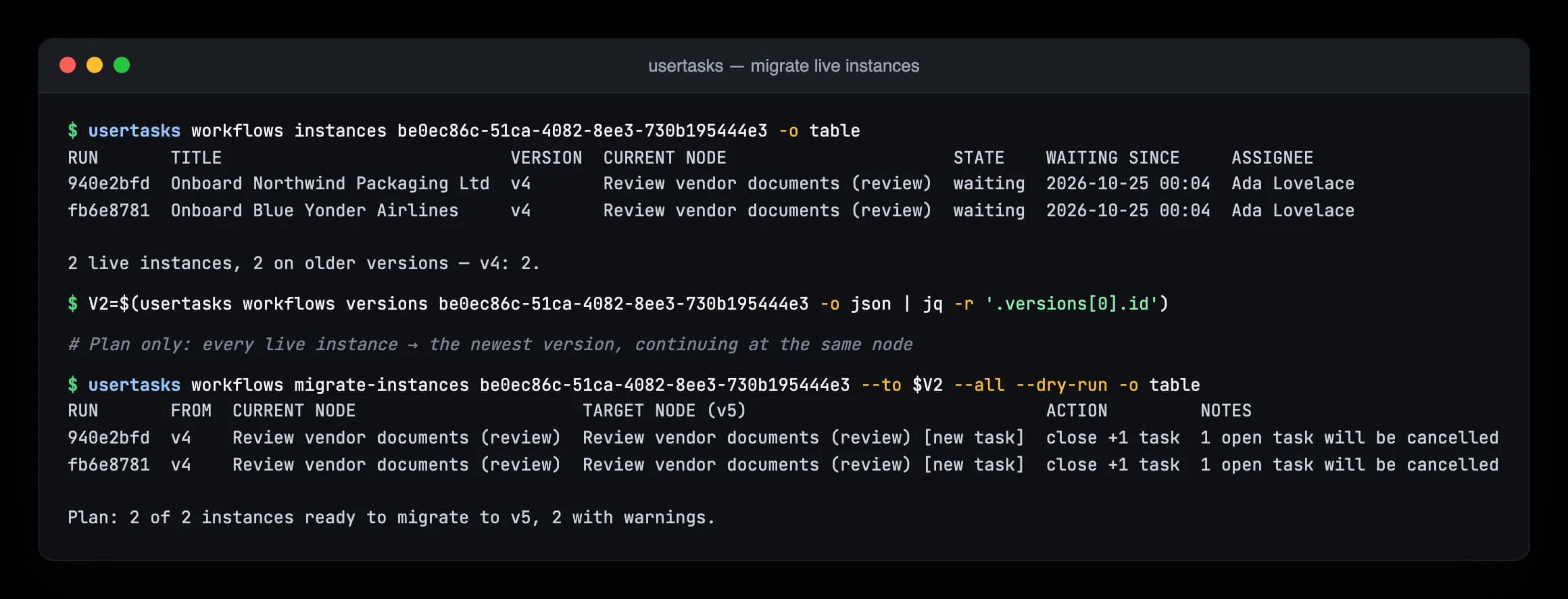Click the jq filter '.versions[0].id'
This screenshot has height=599, width=1568.
coord(1072,304)
